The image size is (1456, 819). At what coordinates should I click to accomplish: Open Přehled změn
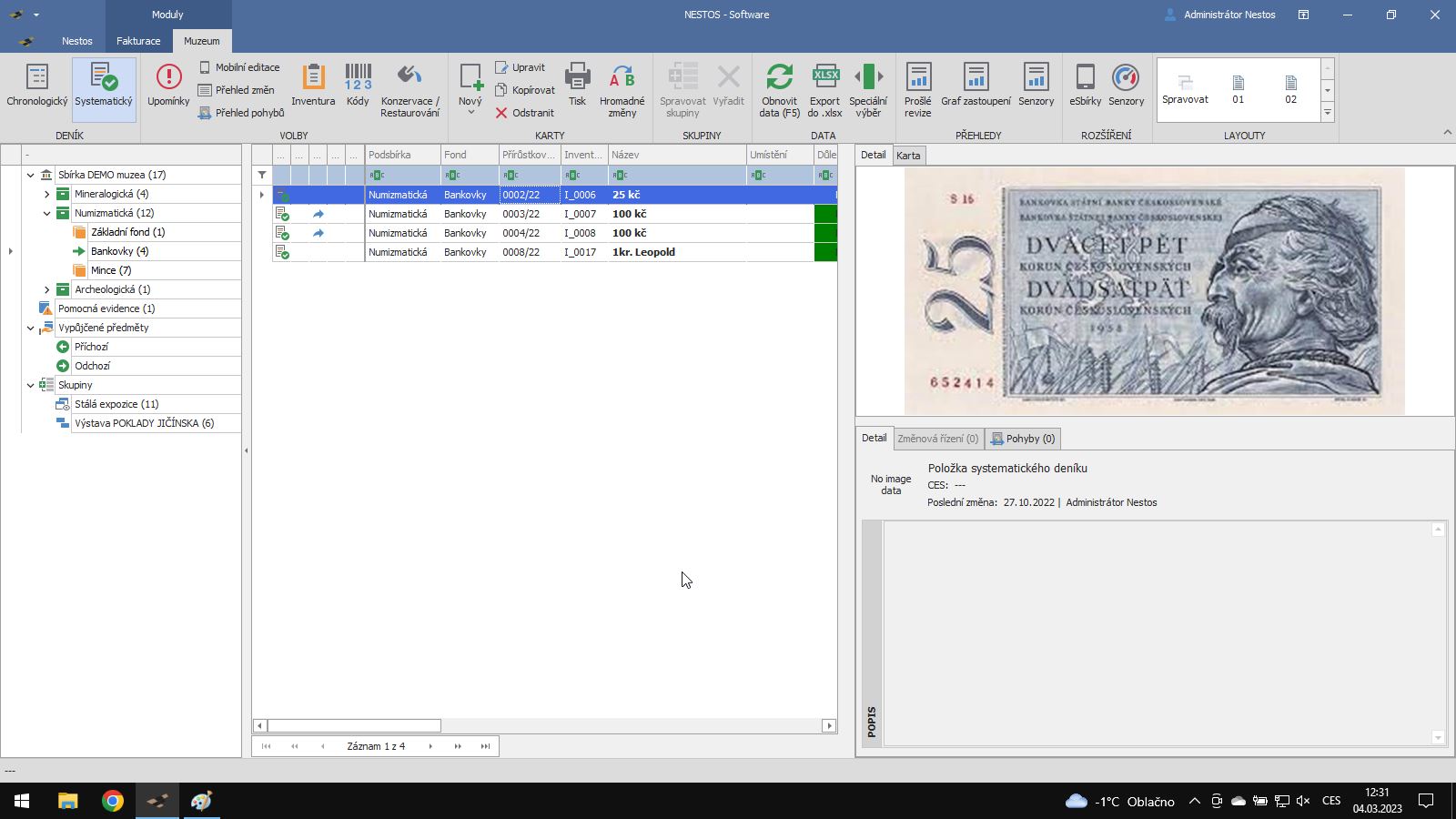click(237, 90)
